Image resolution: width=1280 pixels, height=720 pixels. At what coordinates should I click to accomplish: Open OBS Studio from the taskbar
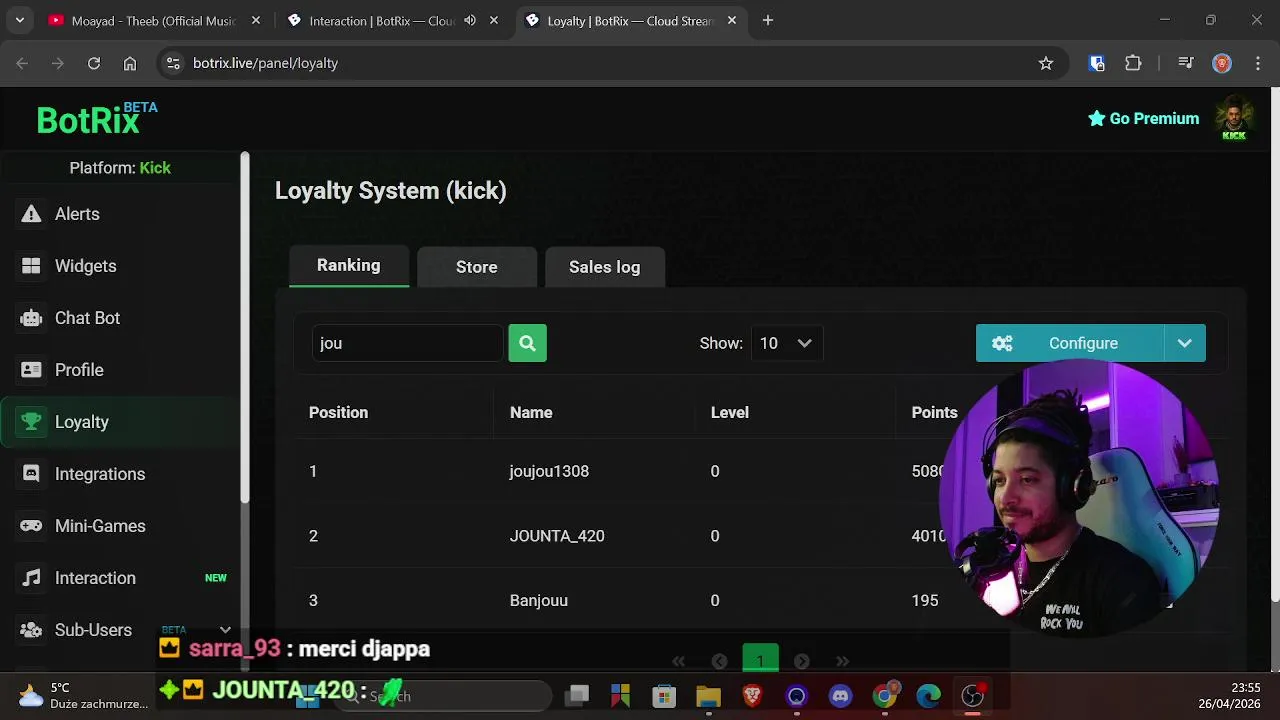tap(973, 696)
